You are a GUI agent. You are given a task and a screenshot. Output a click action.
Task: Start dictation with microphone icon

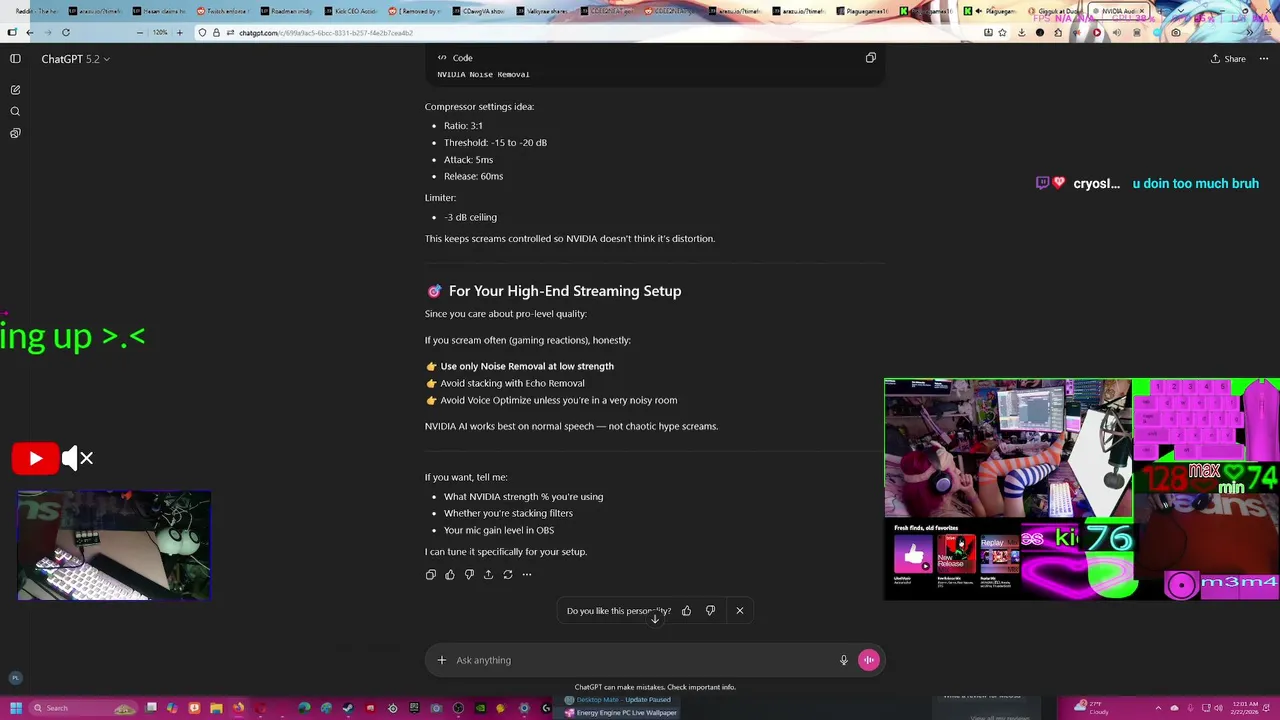point(843,660)
